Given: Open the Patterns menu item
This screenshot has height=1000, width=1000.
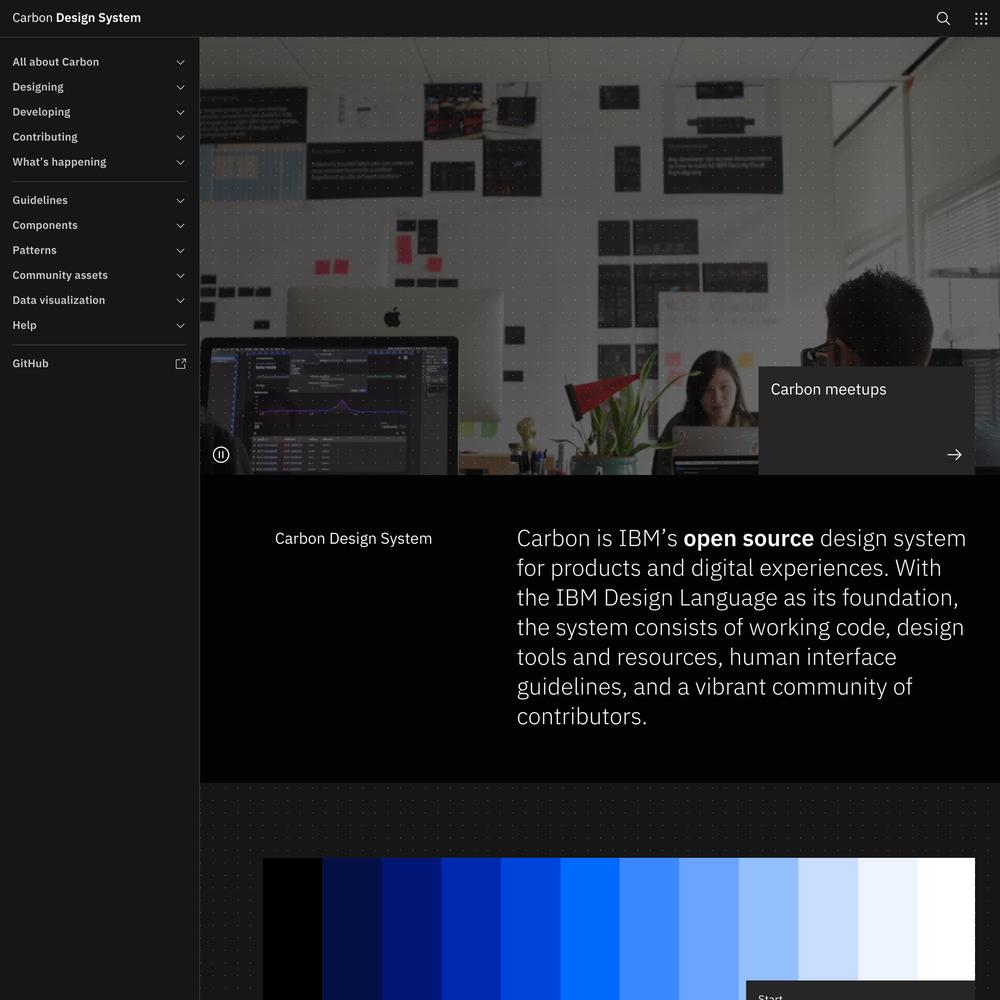Looking at the screenshot, I should (x=99, y=250).
